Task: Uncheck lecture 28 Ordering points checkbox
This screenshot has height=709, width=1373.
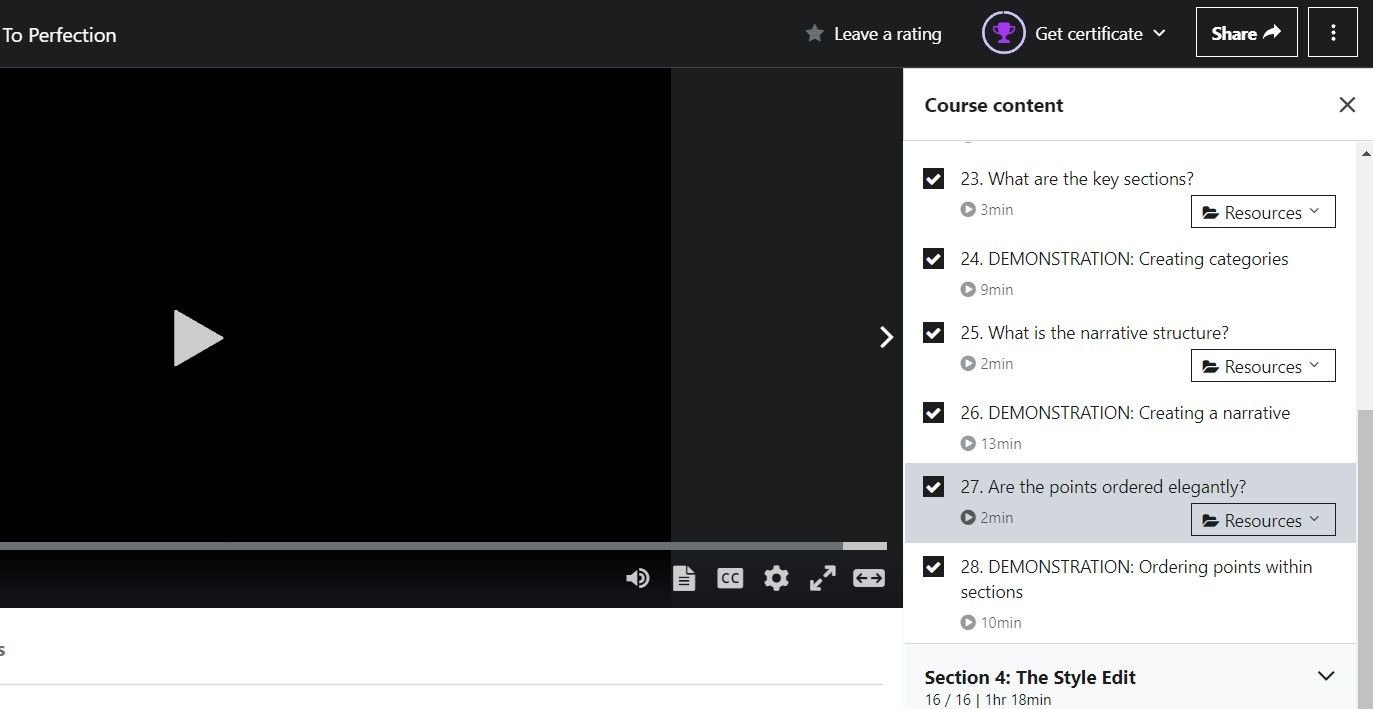Action: 933,567
